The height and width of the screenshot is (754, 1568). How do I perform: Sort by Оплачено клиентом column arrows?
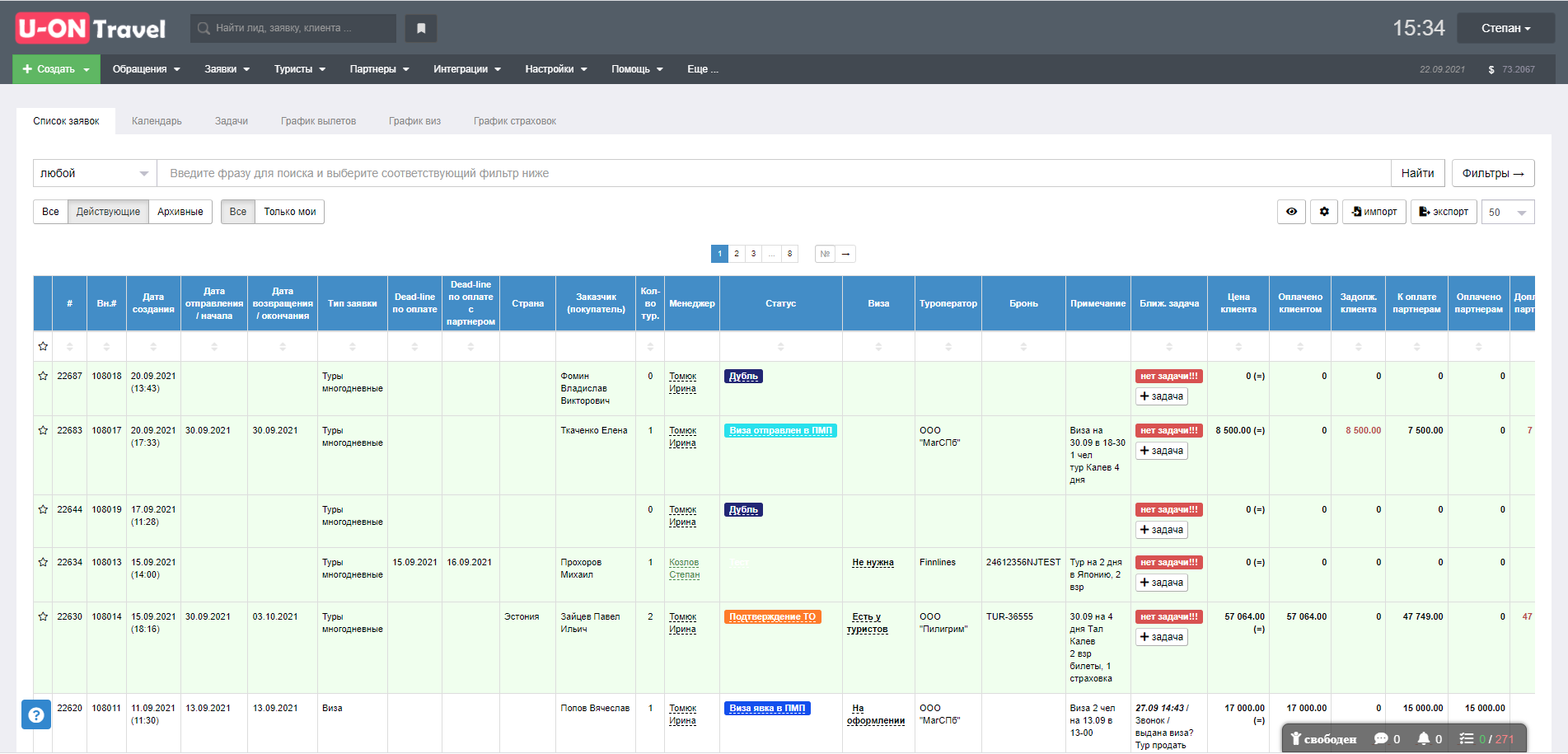(x=1300, y=347)
